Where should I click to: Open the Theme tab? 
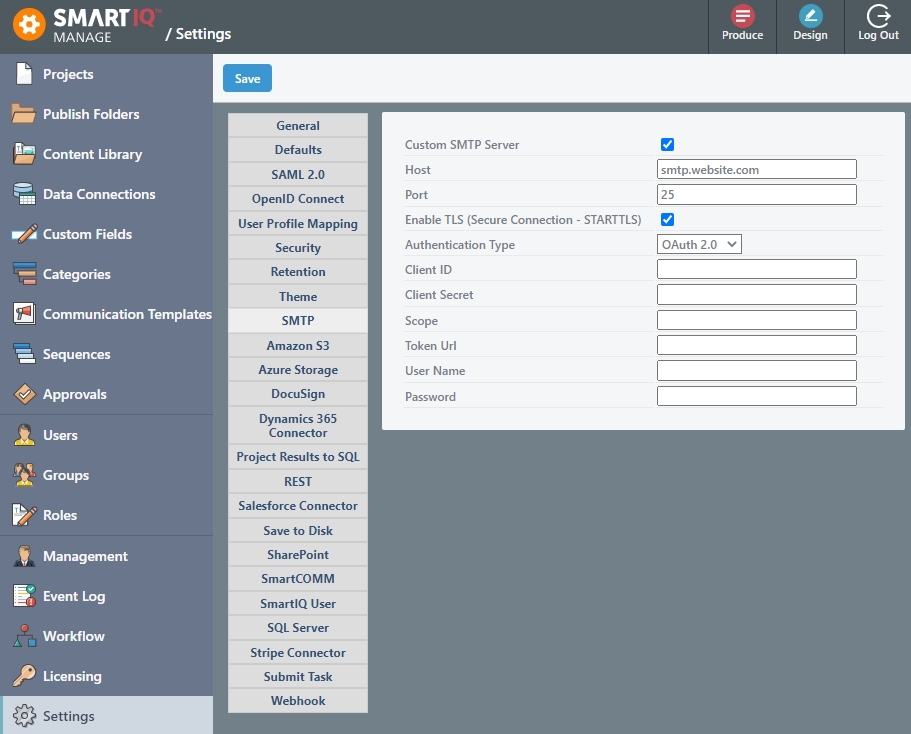298,296
